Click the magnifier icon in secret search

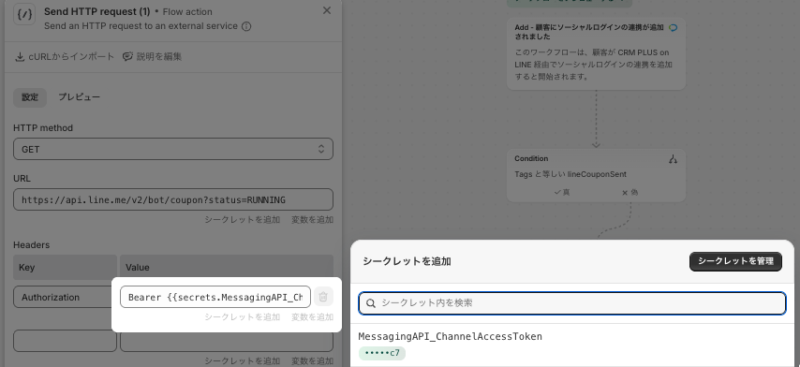coord(371,303)
